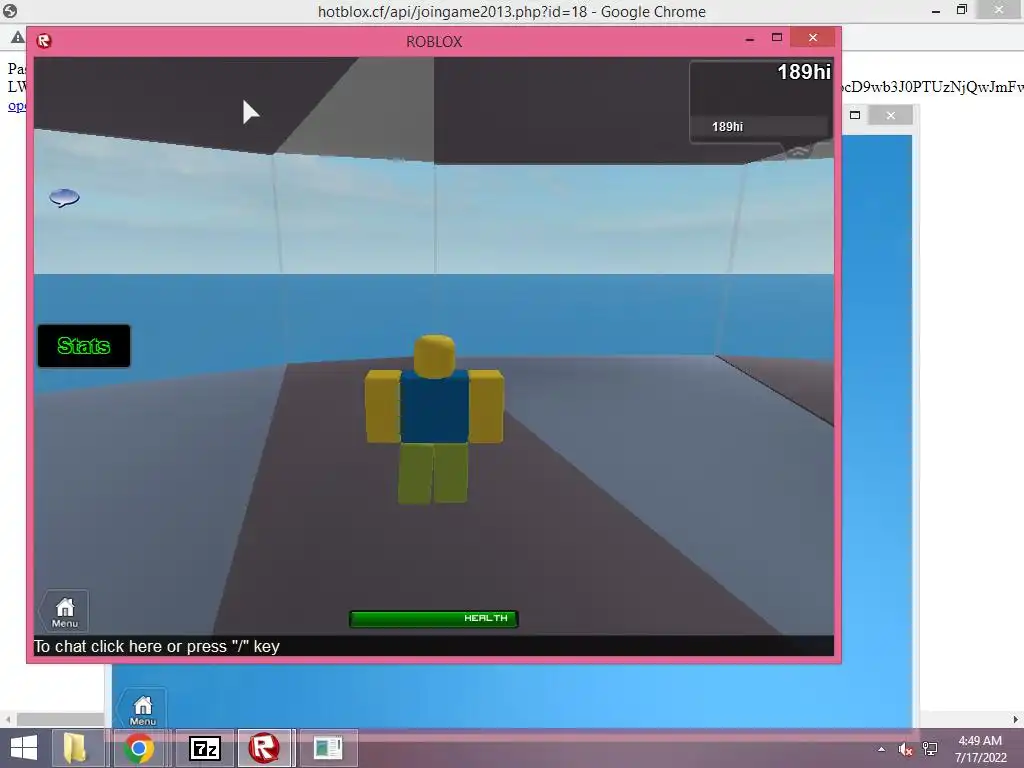
Task: Close the ROBLOX game window
Action: 812,38
